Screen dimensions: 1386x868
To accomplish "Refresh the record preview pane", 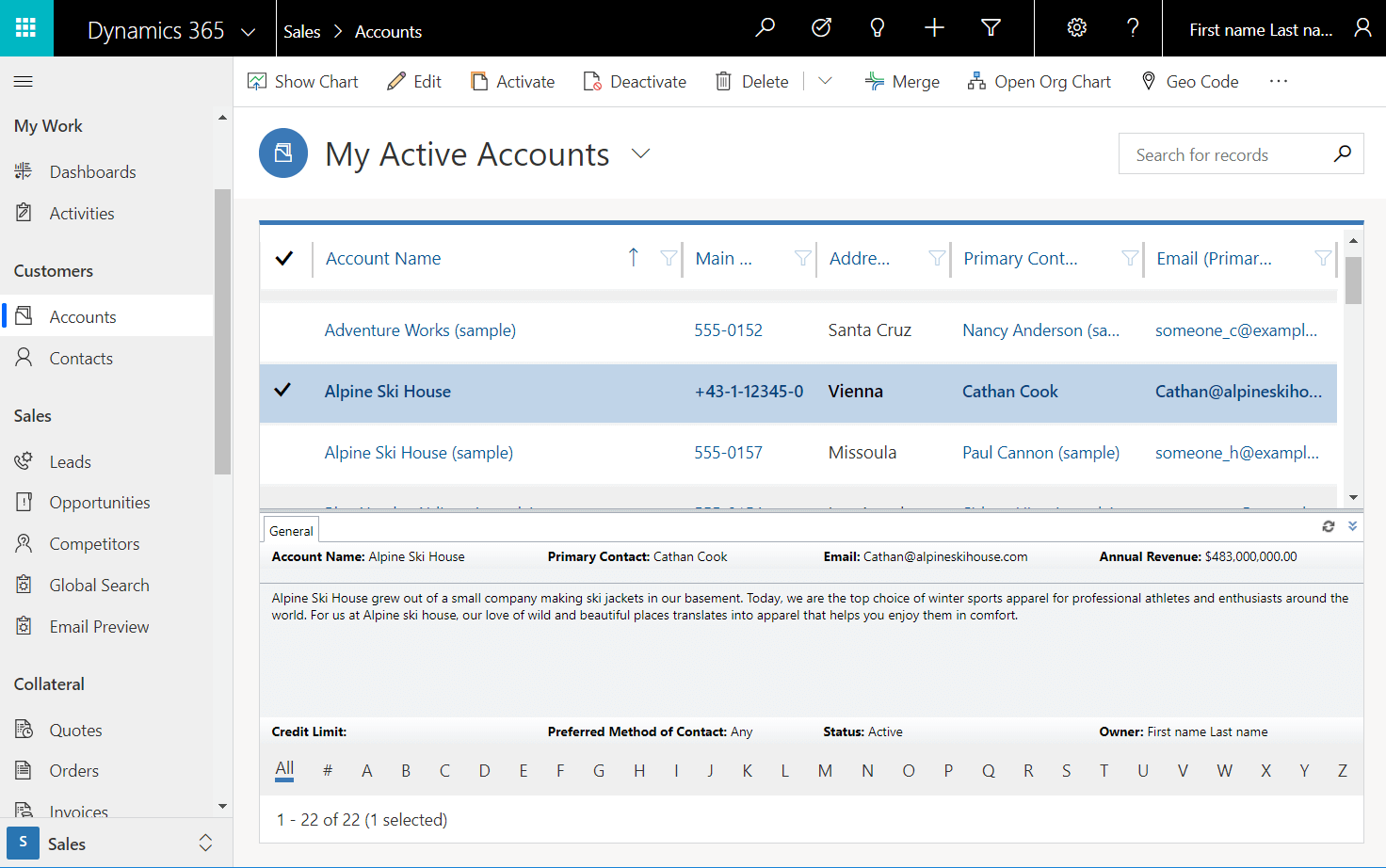I will pyautogui.click(x=1329, y=526).
